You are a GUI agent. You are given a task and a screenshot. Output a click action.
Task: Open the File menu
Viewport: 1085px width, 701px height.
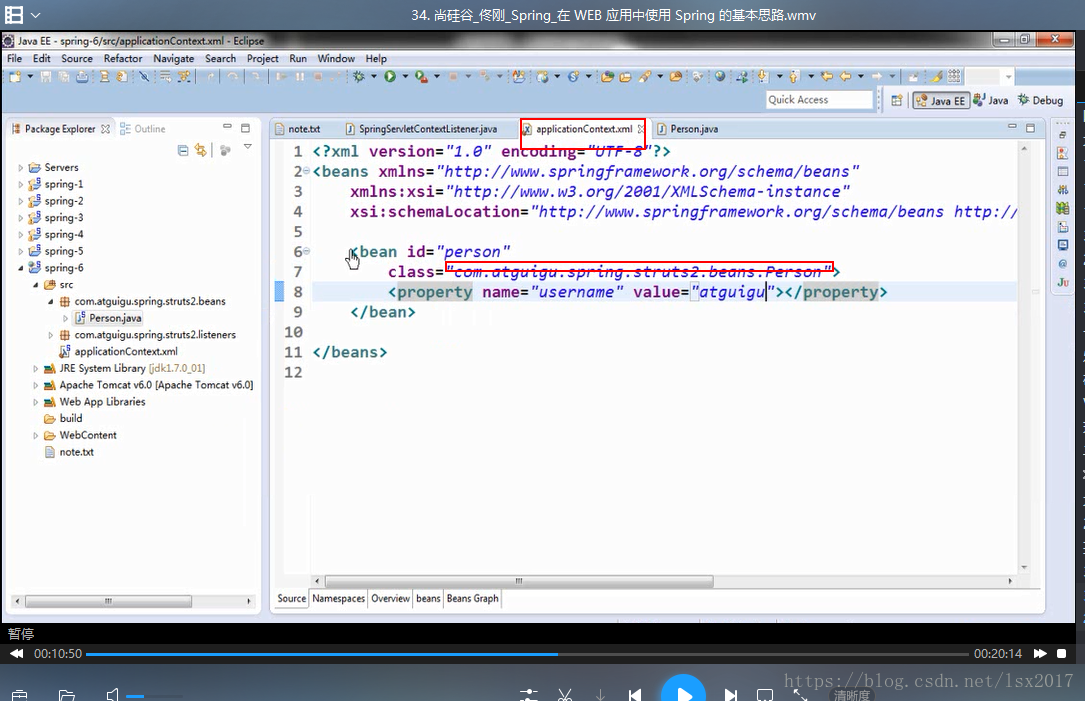[x=15, y=59]
